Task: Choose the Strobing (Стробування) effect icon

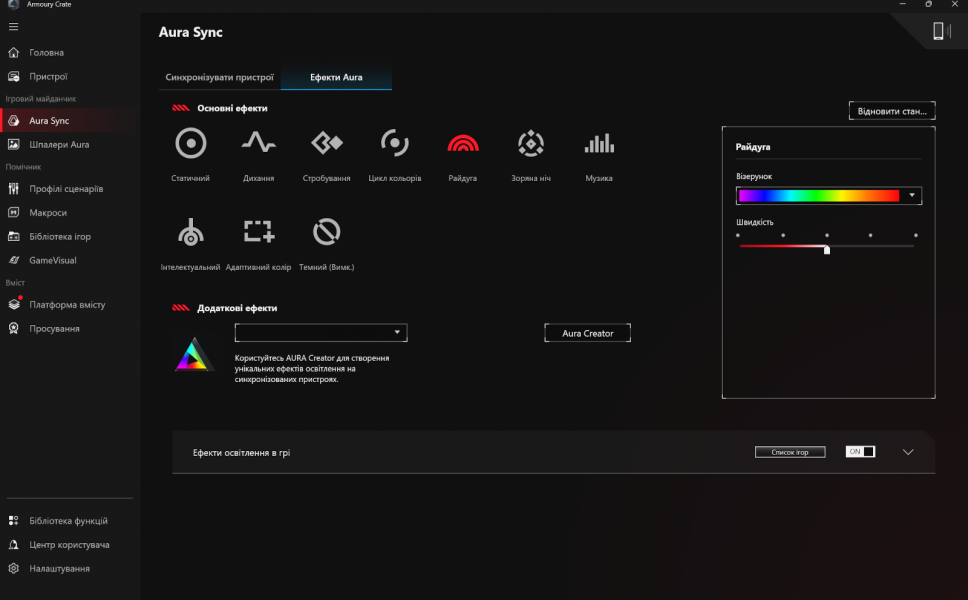Action: [327, 143]
